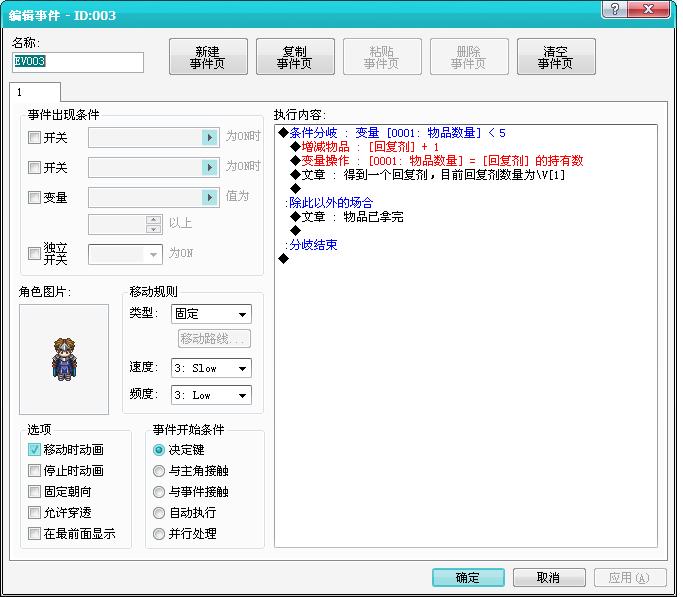Enable the first 开关 condition checkbox
The image size is (683, 597).
[34, 138]
